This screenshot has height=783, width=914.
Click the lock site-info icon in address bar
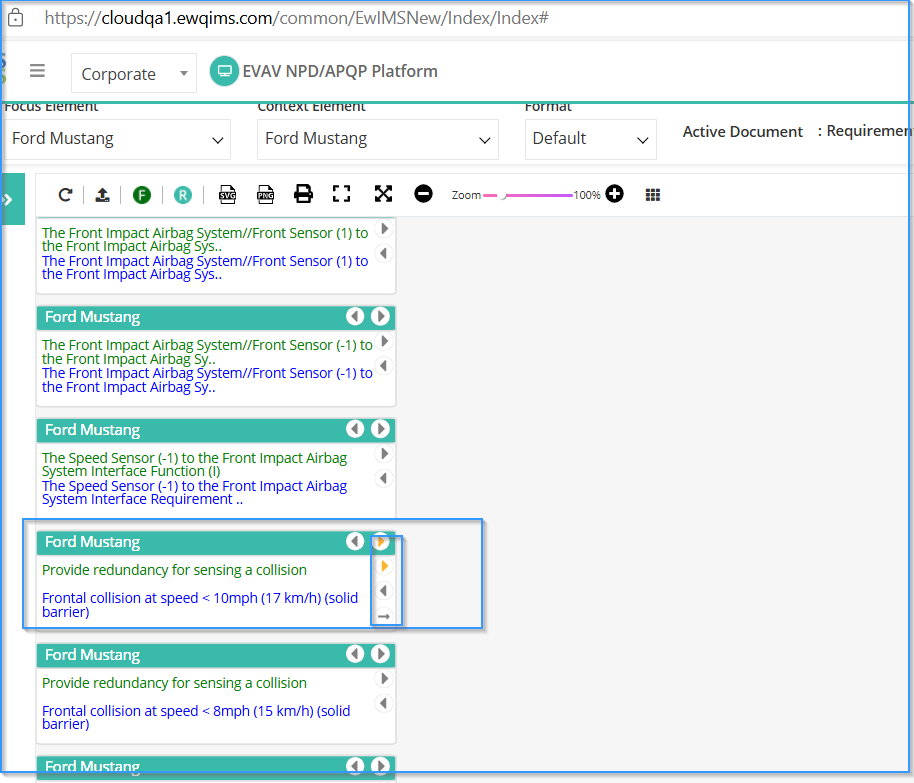[x=16, y=17]
